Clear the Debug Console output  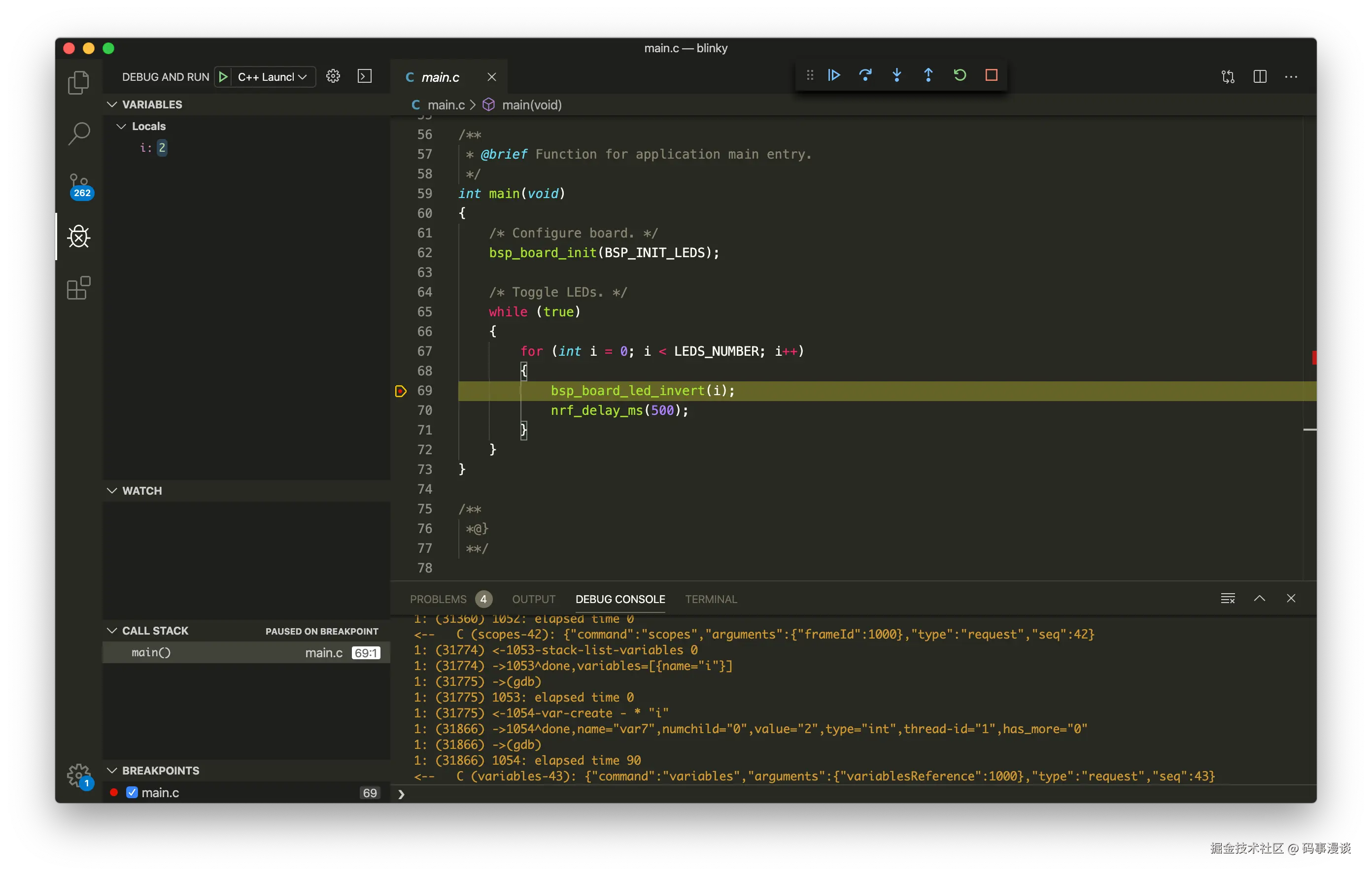[1228, 598]
